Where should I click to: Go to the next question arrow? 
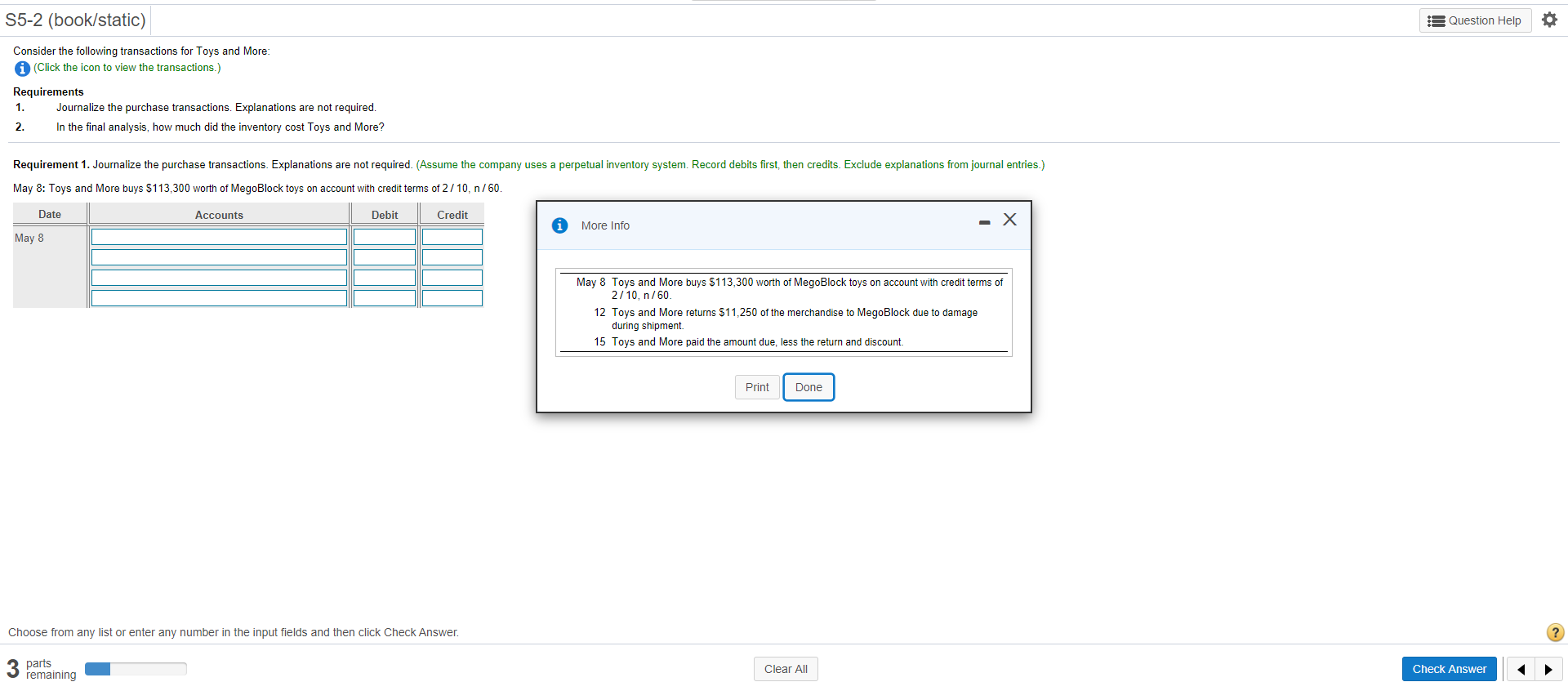click(1548, 669)
